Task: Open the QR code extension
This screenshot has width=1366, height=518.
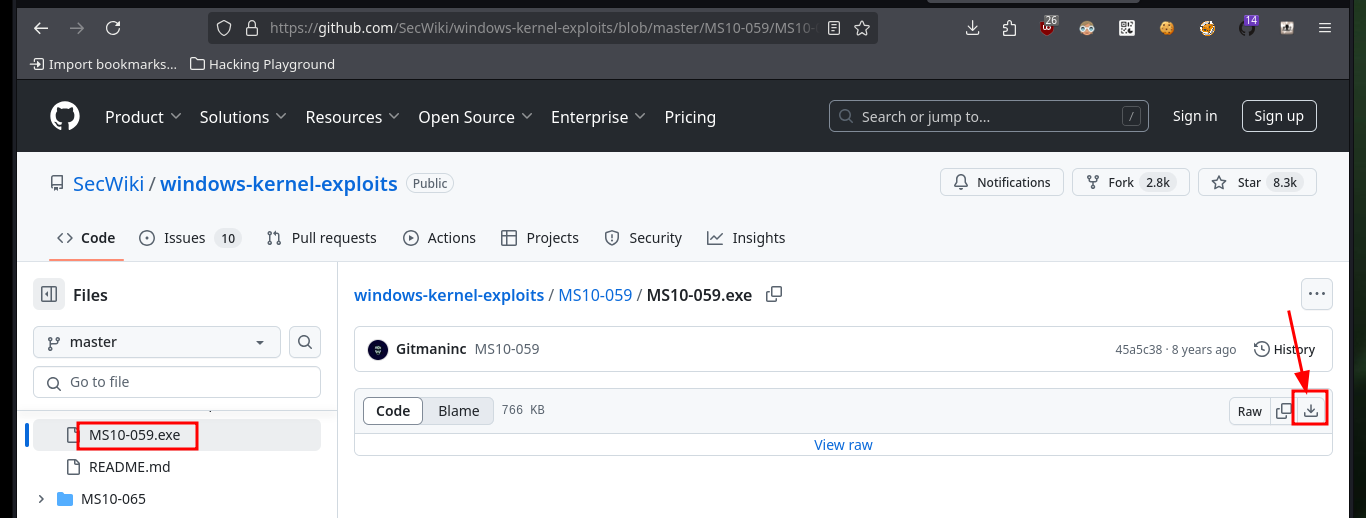Action: 1127,28
